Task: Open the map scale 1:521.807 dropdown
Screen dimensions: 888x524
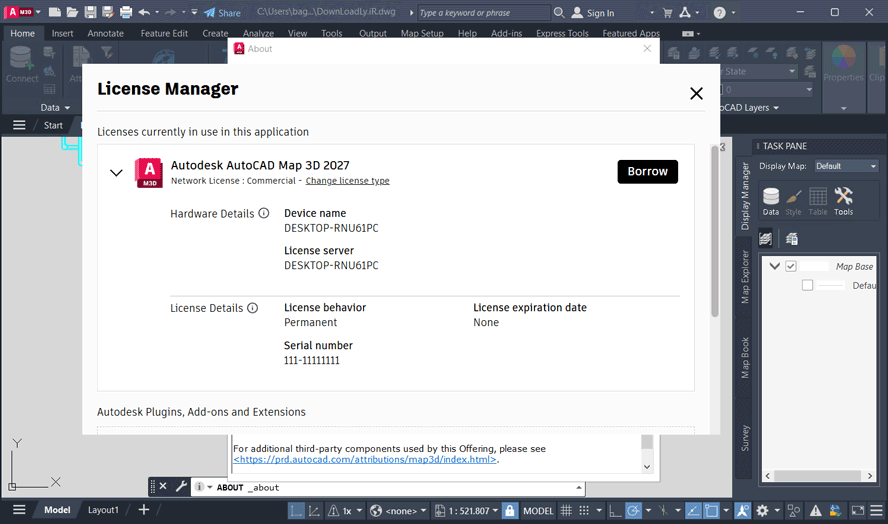Action: pos(467,510)
